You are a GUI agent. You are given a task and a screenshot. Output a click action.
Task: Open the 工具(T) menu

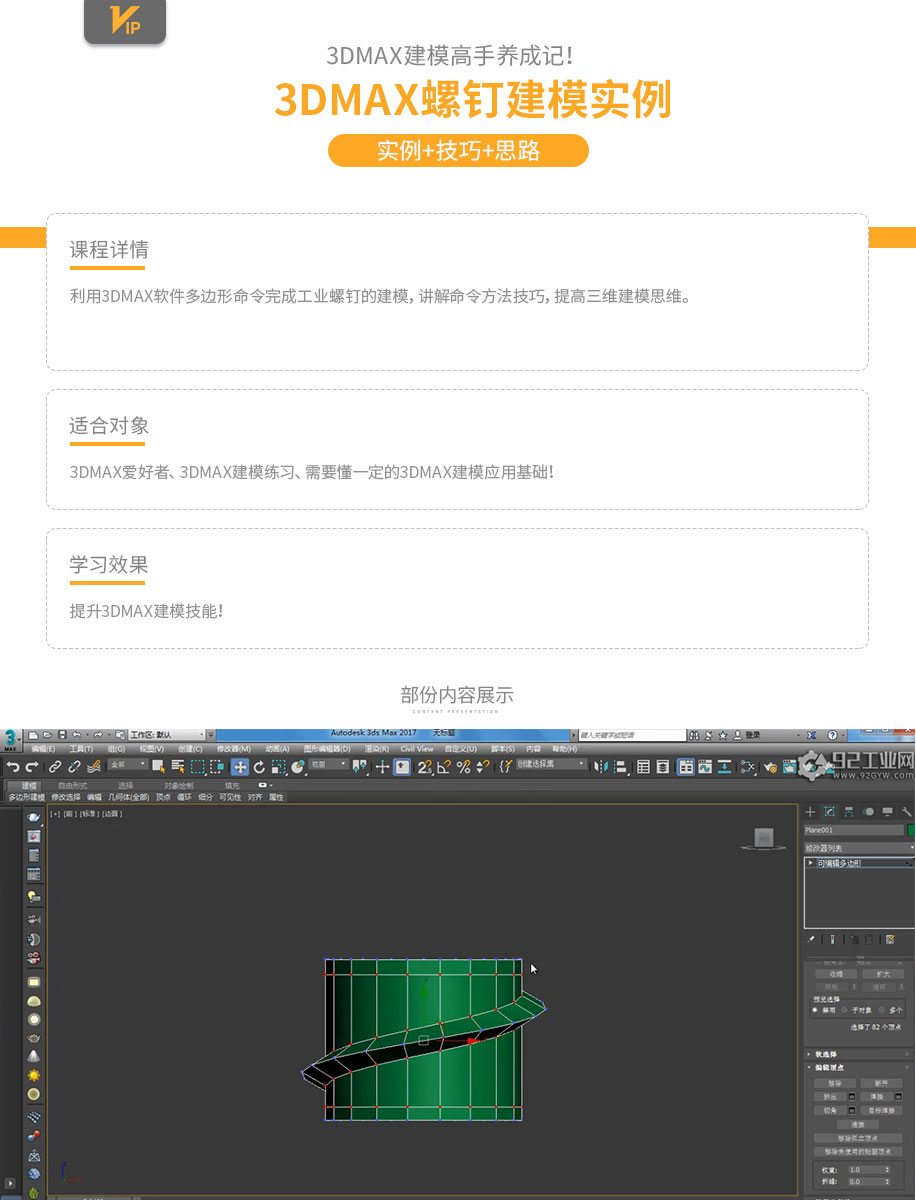(81, 748)
